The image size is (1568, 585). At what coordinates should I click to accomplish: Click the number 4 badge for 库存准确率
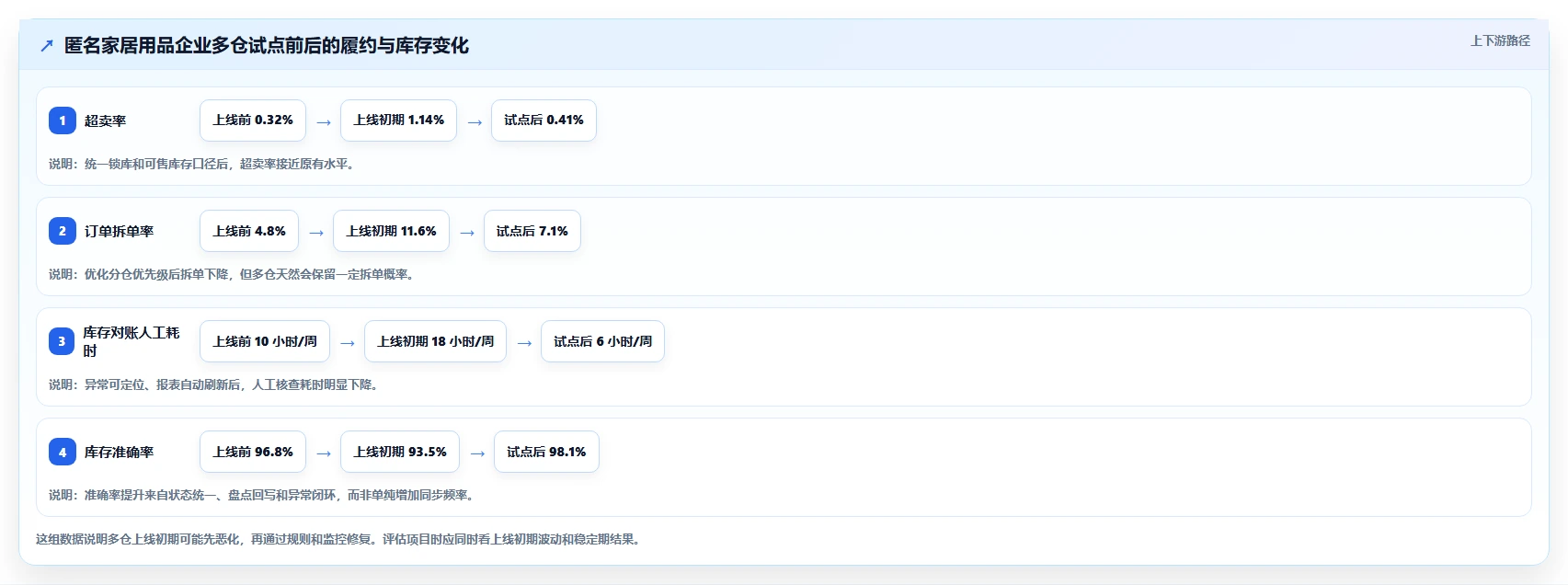click(x=63, y=452)
